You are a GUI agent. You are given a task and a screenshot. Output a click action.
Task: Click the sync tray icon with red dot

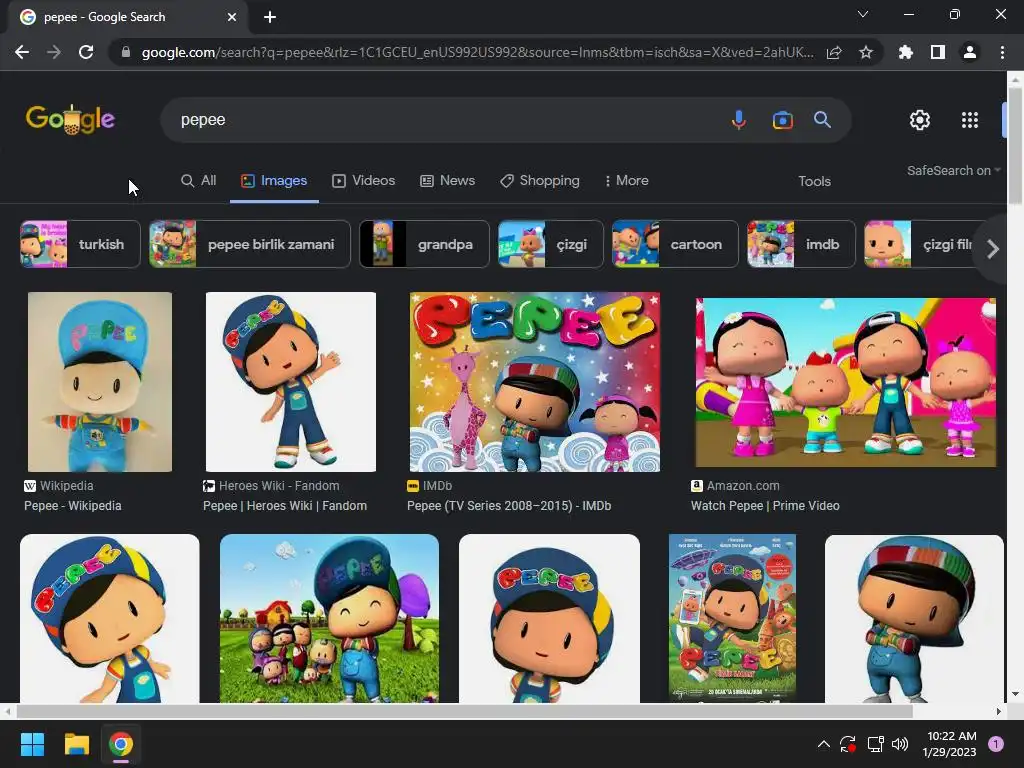(848, 744)
